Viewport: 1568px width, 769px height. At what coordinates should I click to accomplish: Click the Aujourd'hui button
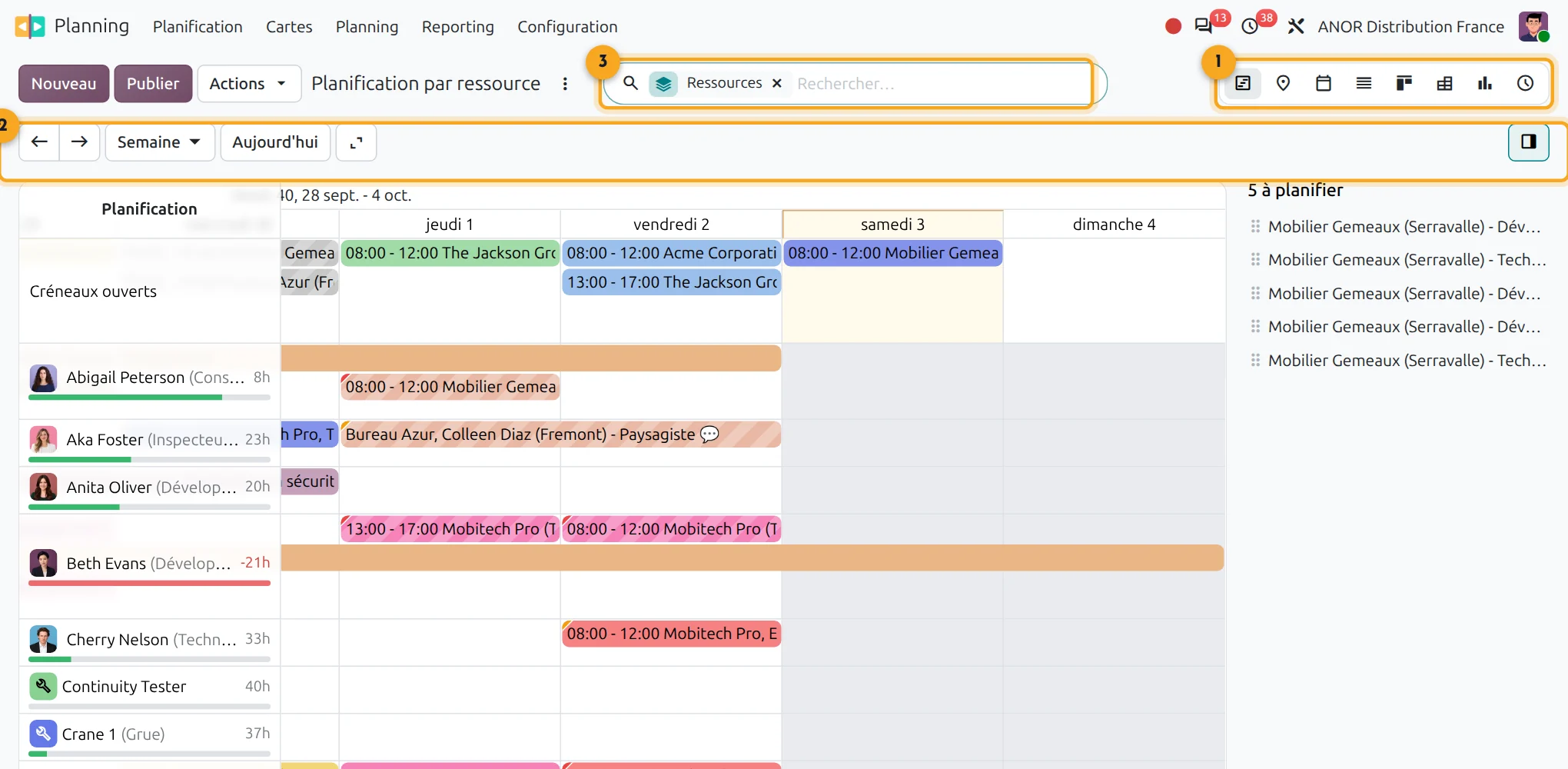tap(275, 142)
